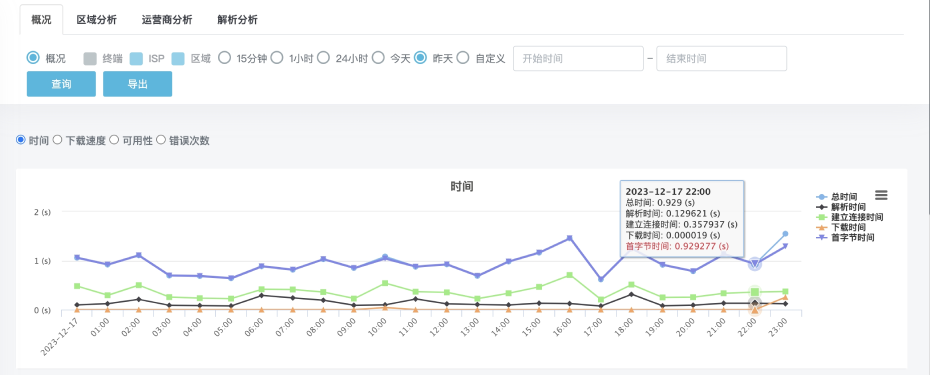
Task: Check the 终端 gray checkbox
Action: pyautogui.click(x=90, y=58)
